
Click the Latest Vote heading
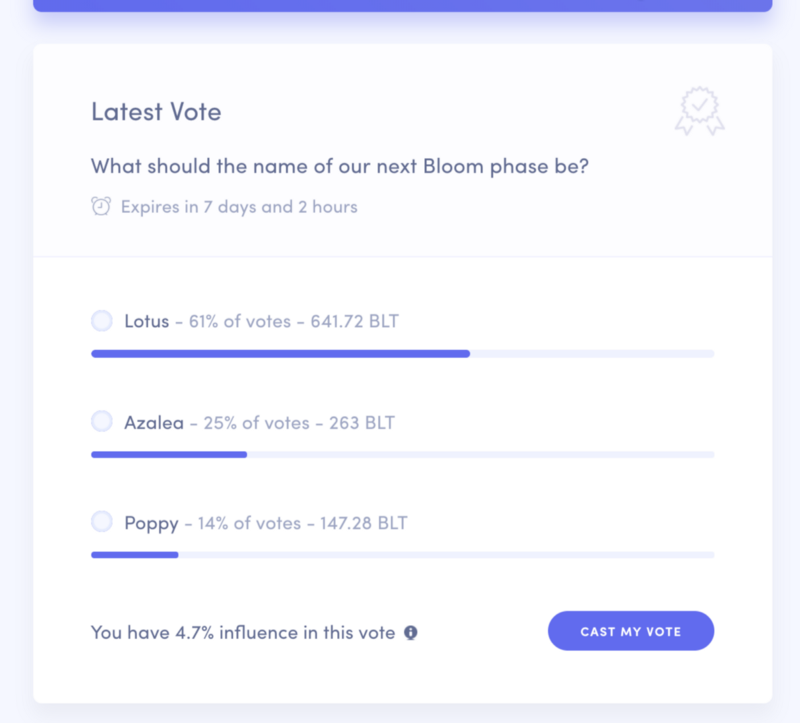[x=156, y=112]
